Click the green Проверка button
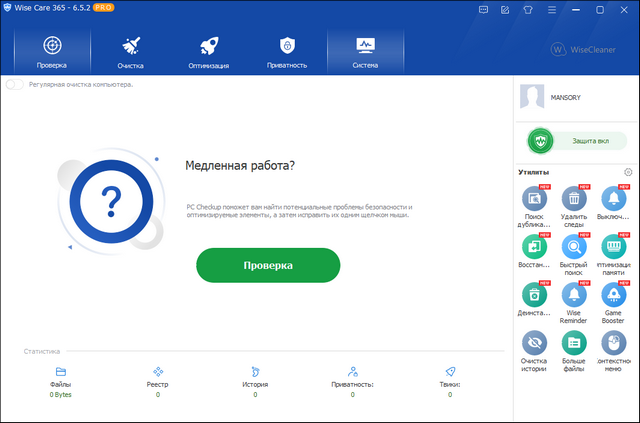Image resolution: width=640 pixels, height=423 pixels. [x=268, y=265]
